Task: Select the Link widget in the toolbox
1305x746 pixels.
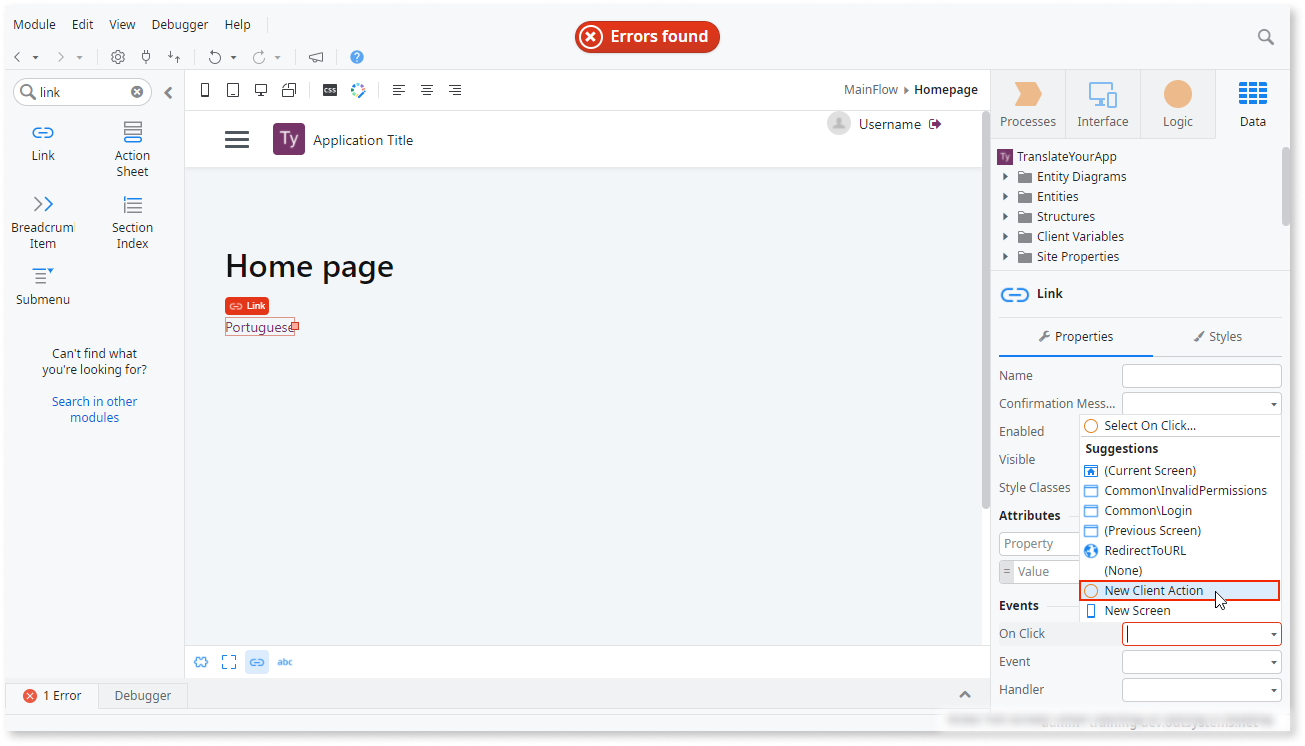Action: coord(42,142)
